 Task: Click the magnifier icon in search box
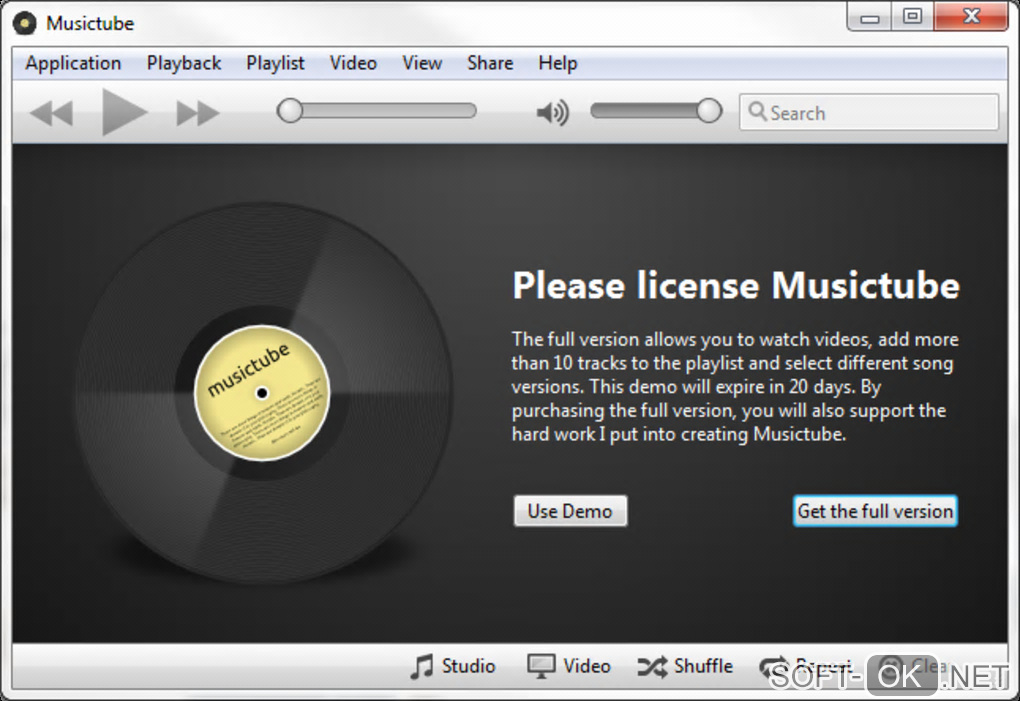click(x=757, y=111)
